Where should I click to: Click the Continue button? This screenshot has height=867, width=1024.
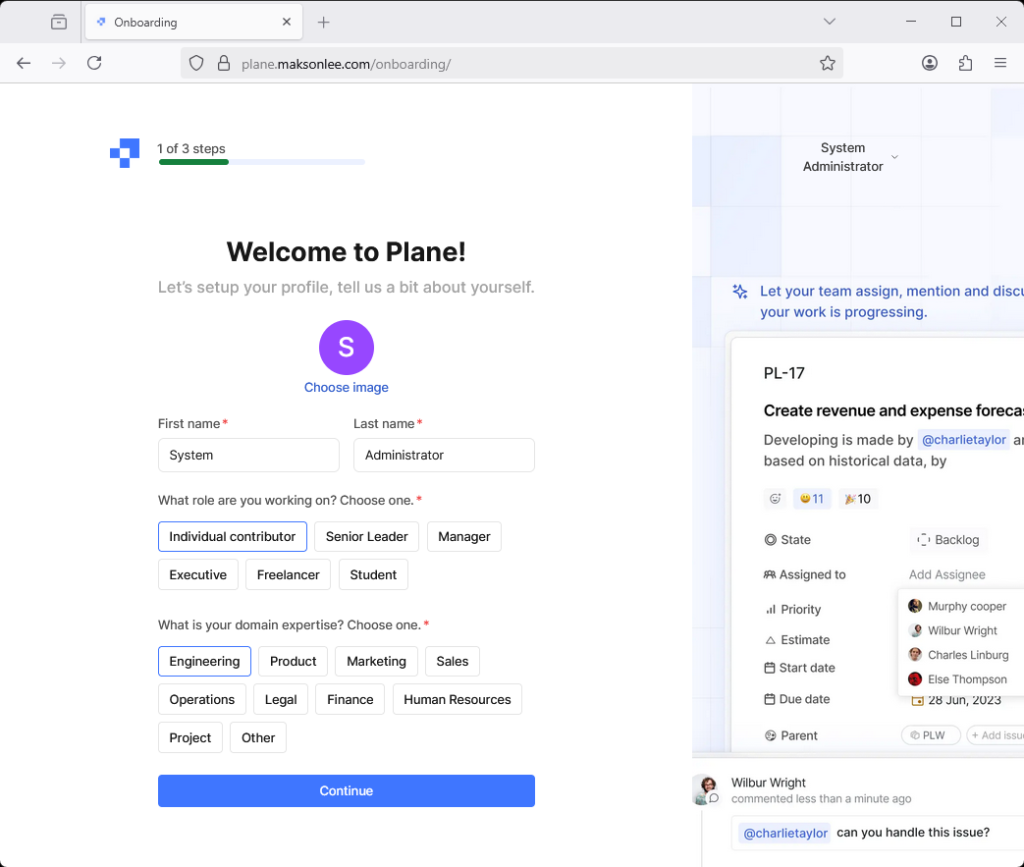346,791
